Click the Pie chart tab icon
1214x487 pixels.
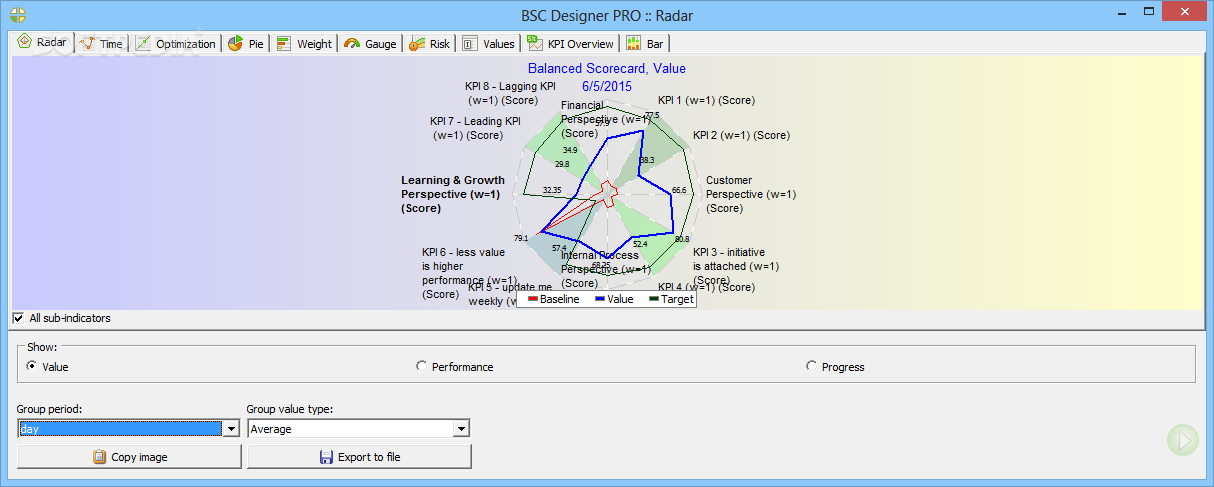click(x=236, y=43)
